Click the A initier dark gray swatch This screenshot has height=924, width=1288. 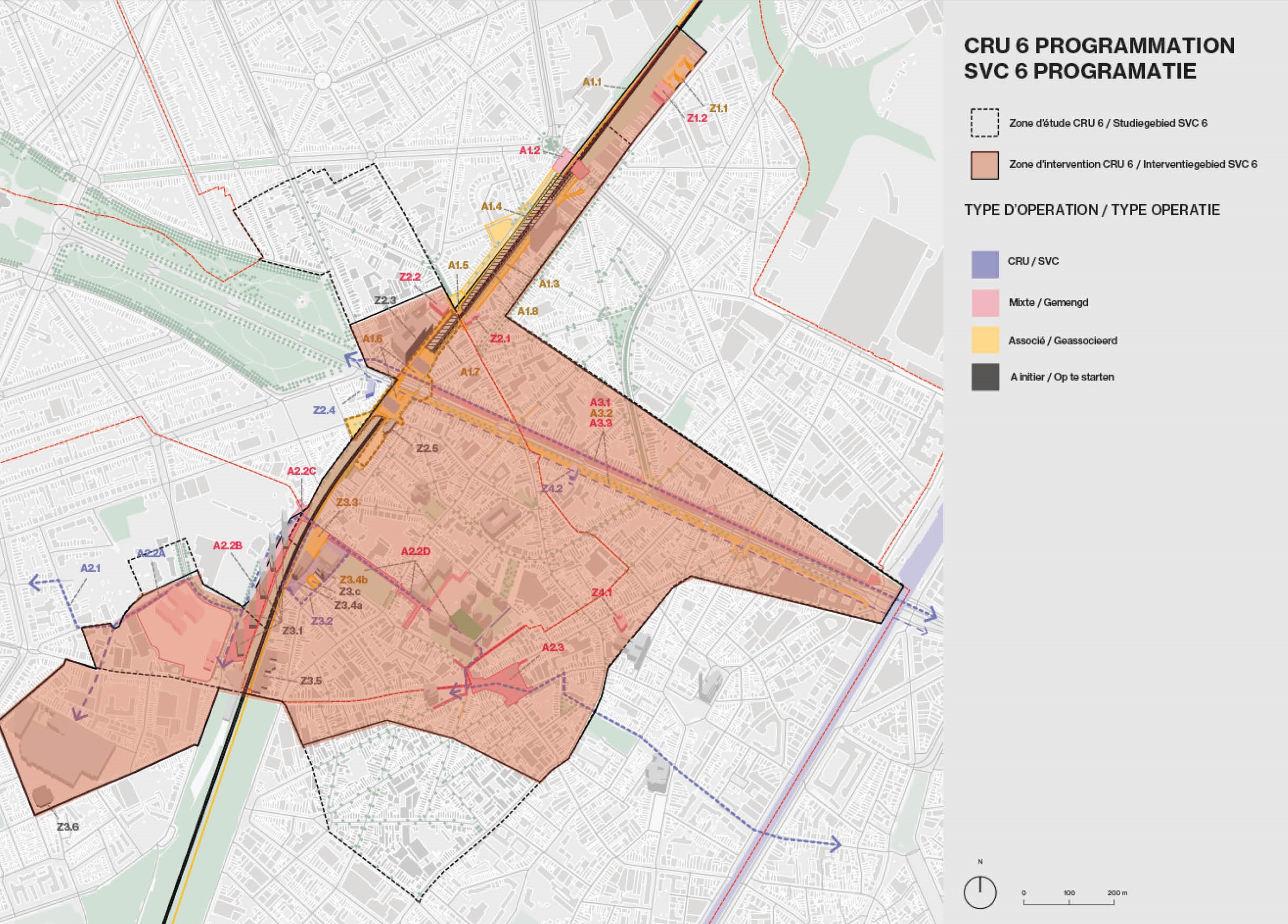click(985, 377)
